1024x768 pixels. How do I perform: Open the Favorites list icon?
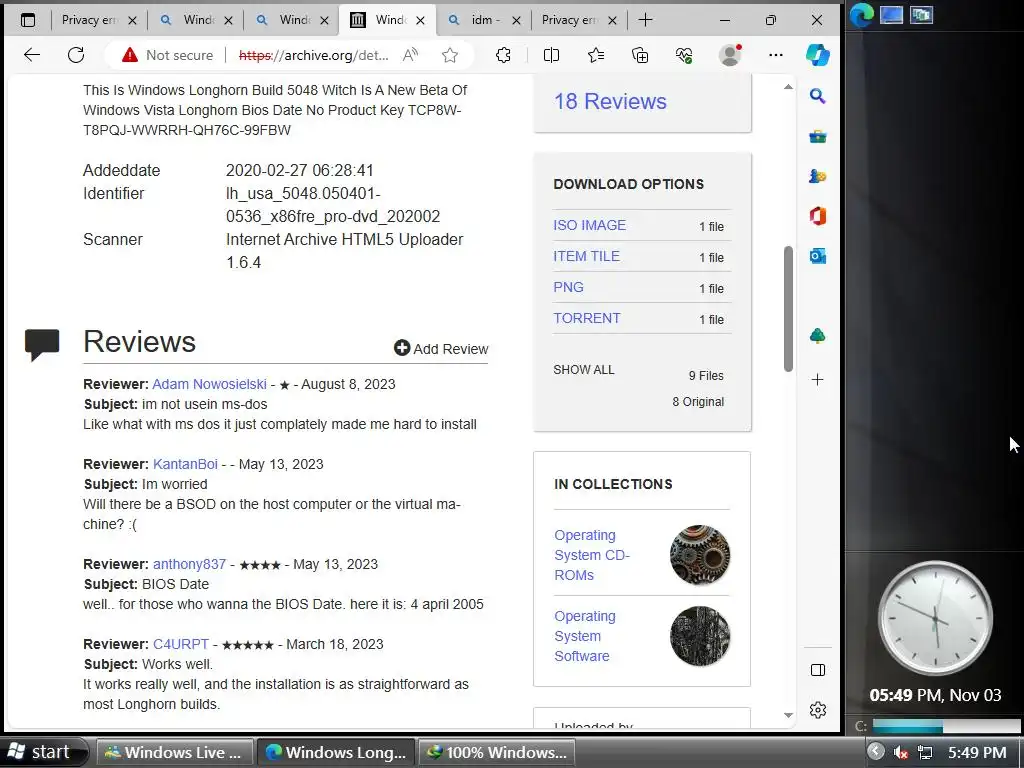(x=596, y=55)
